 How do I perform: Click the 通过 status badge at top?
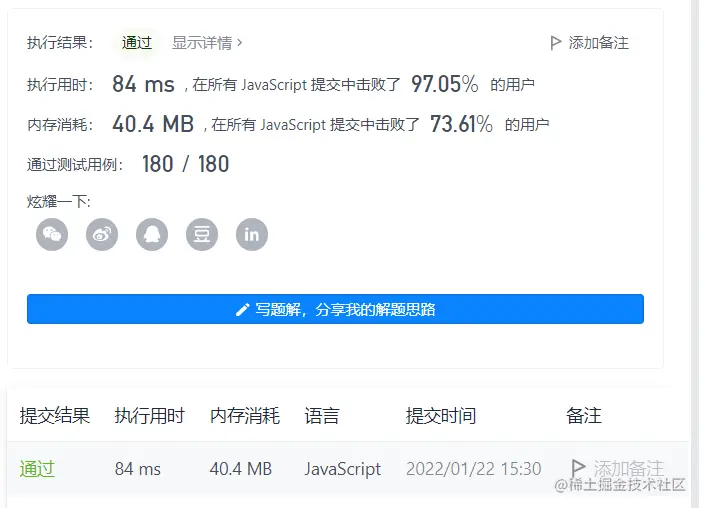[136, 43]
